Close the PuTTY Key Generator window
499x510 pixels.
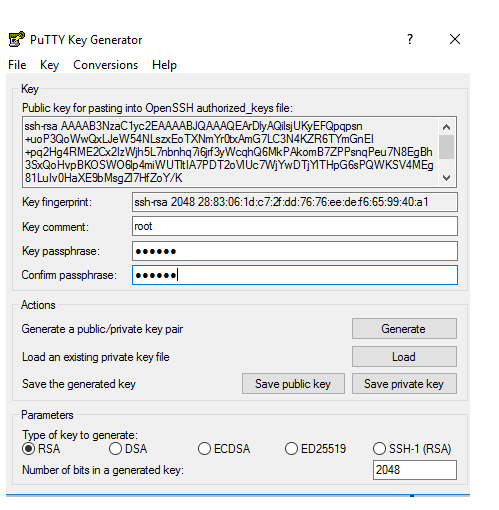(x=455, y=39)
